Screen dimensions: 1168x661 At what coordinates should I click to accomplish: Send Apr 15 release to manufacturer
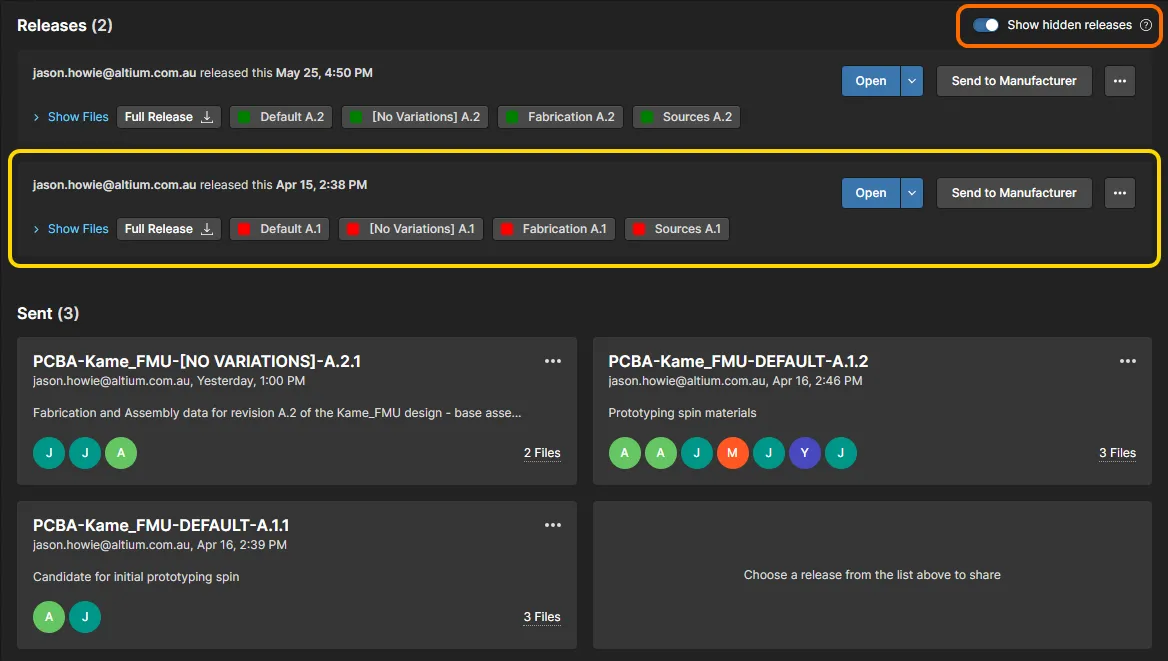click(1014, 193)
